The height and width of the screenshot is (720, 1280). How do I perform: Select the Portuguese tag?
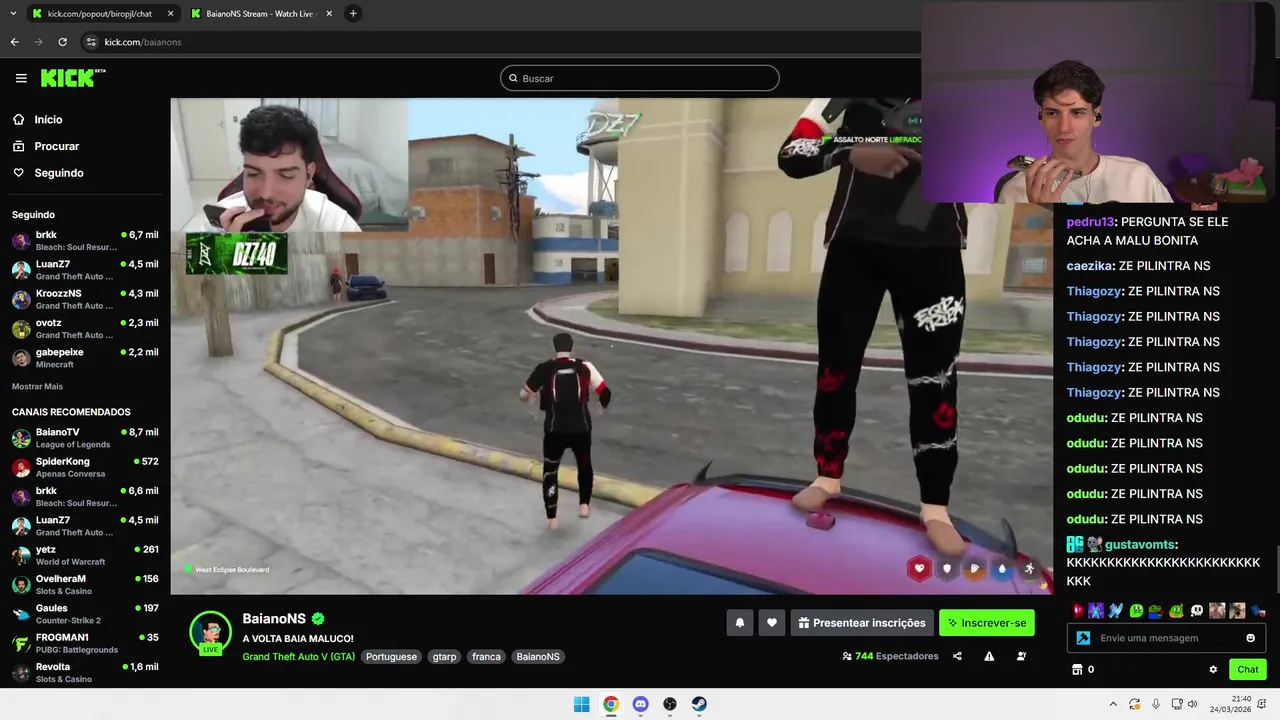tap(390, 657)
